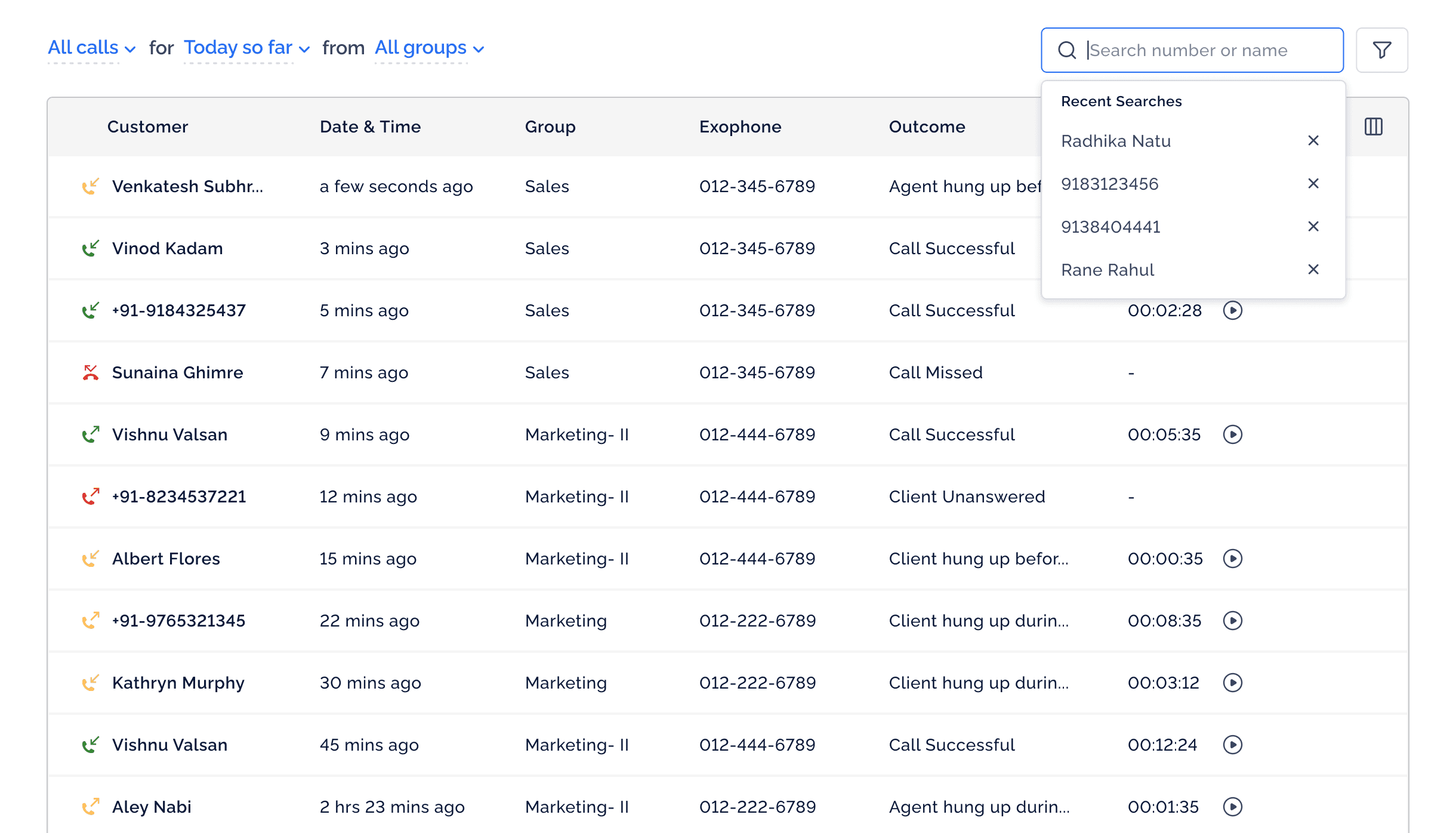Click the filter funnel icon
The height and width of the screenshot is (833, 1456).
(1381, 50)
